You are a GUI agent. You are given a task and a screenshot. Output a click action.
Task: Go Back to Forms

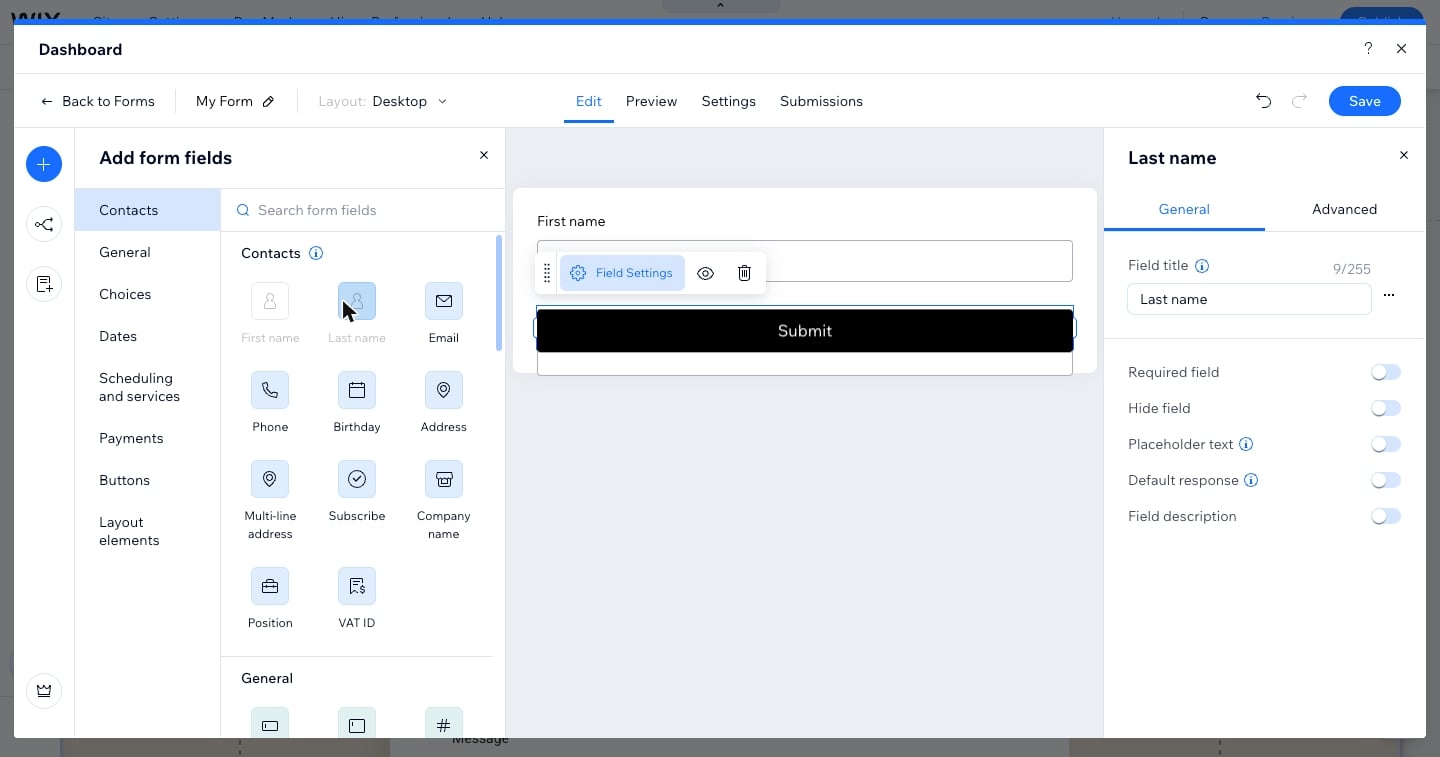98,101
